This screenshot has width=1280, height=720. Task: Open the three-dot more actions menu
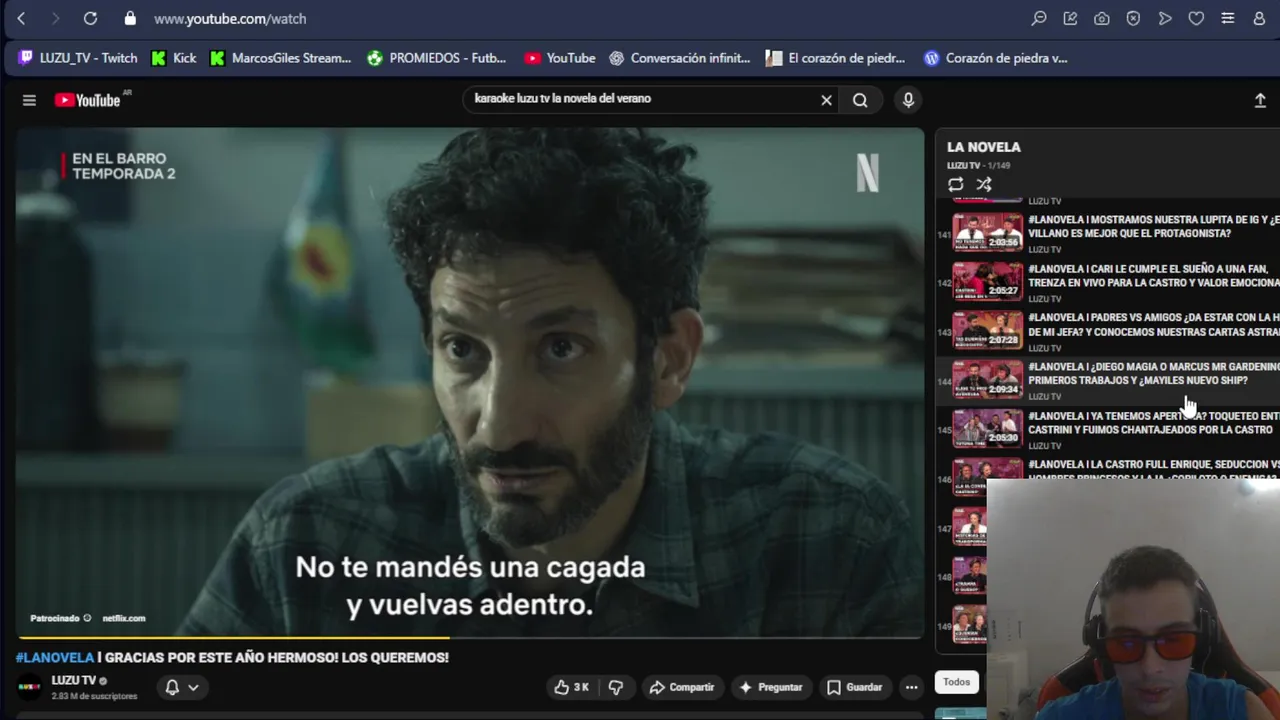point(911,687)
